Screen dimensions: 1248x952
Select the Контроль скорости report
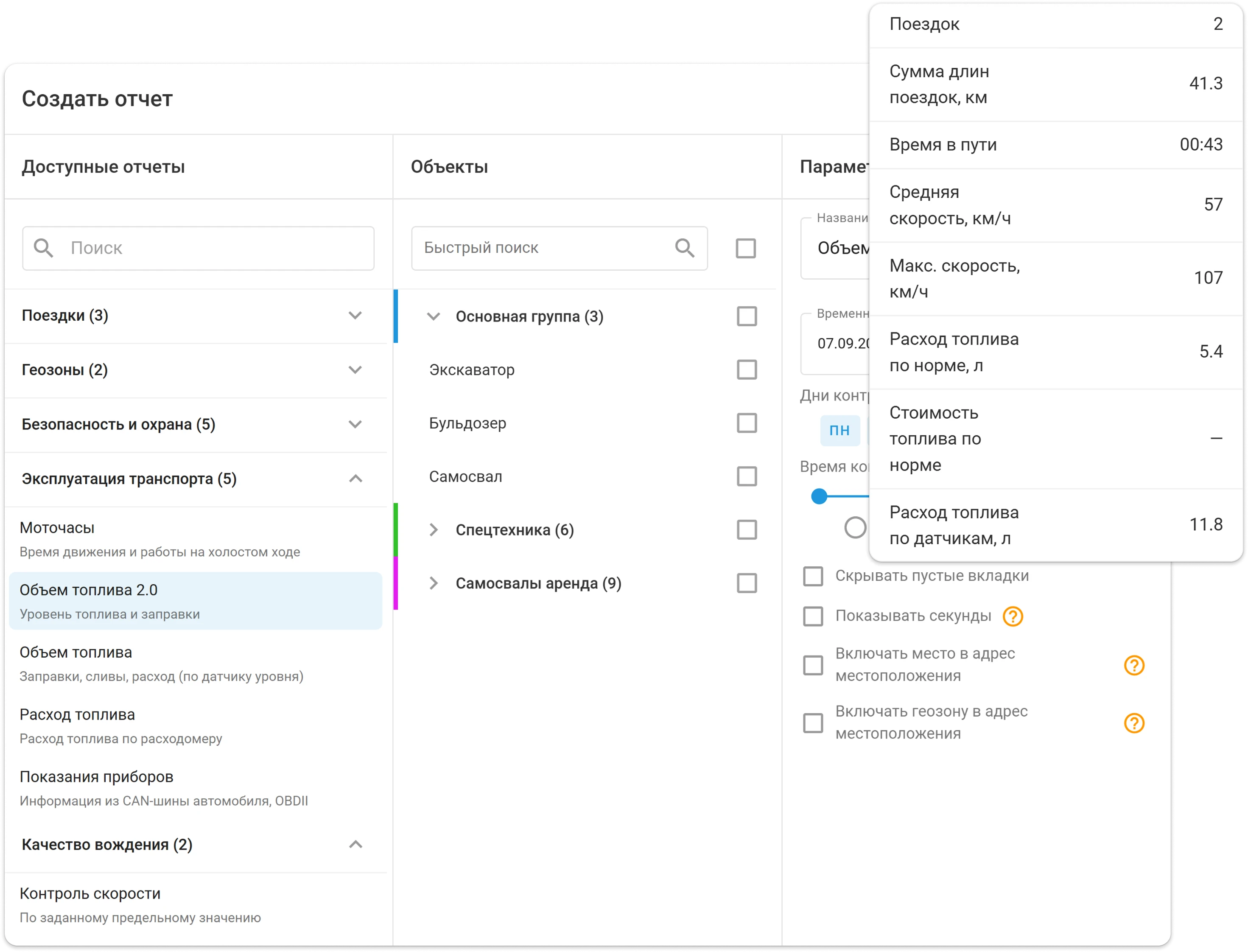click(195, 904)
